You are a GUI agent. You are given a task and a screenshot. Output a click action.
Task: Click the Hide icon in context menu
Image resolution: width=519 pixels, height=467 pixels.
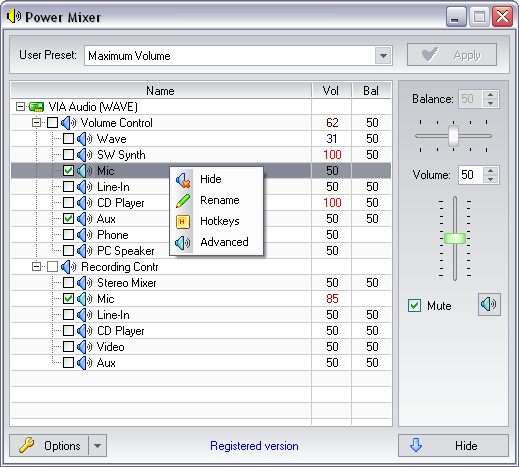coord(183,180)
